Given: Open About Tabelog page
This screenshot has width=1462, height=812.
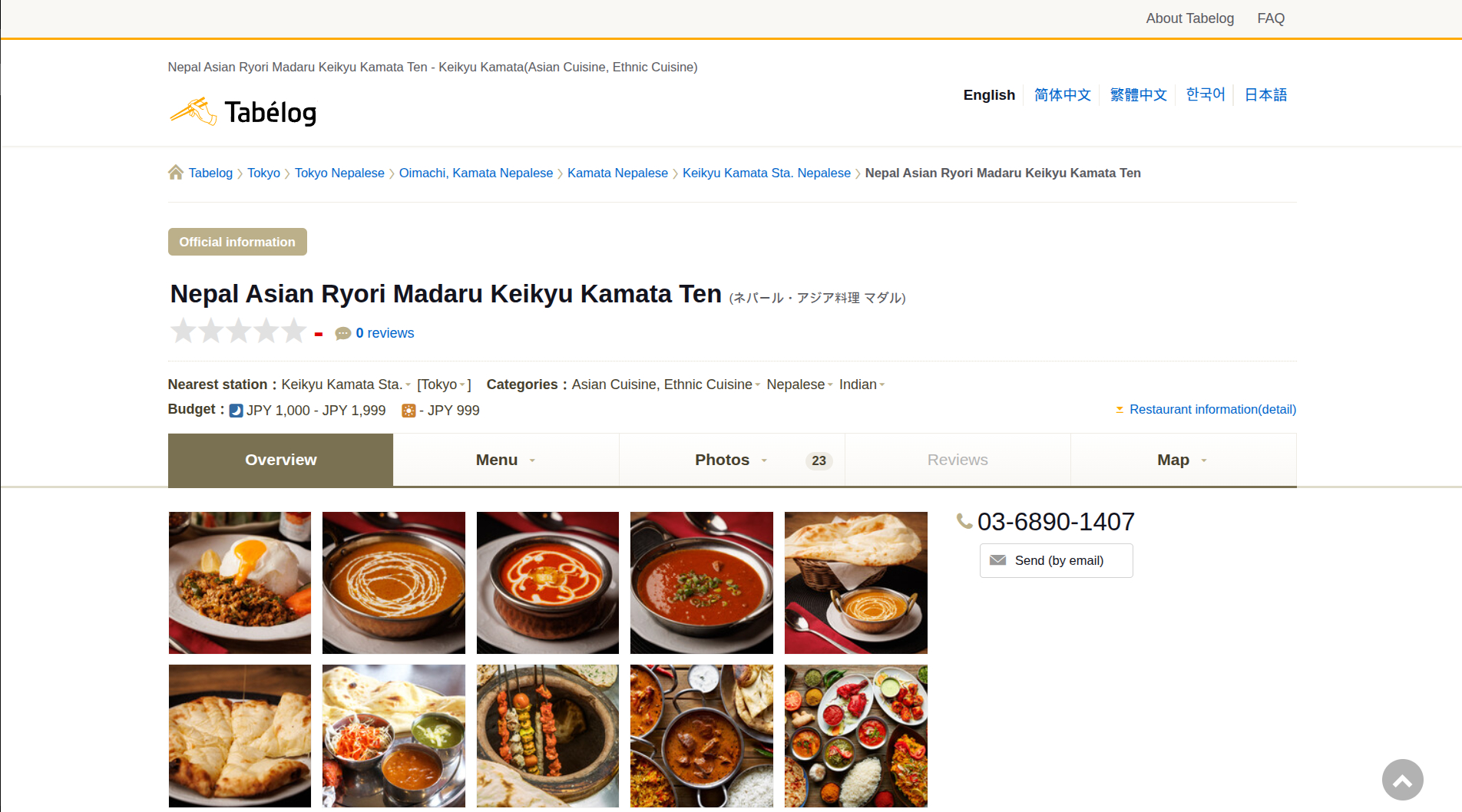Looking at the screenshot, I should pos(1189,18).
